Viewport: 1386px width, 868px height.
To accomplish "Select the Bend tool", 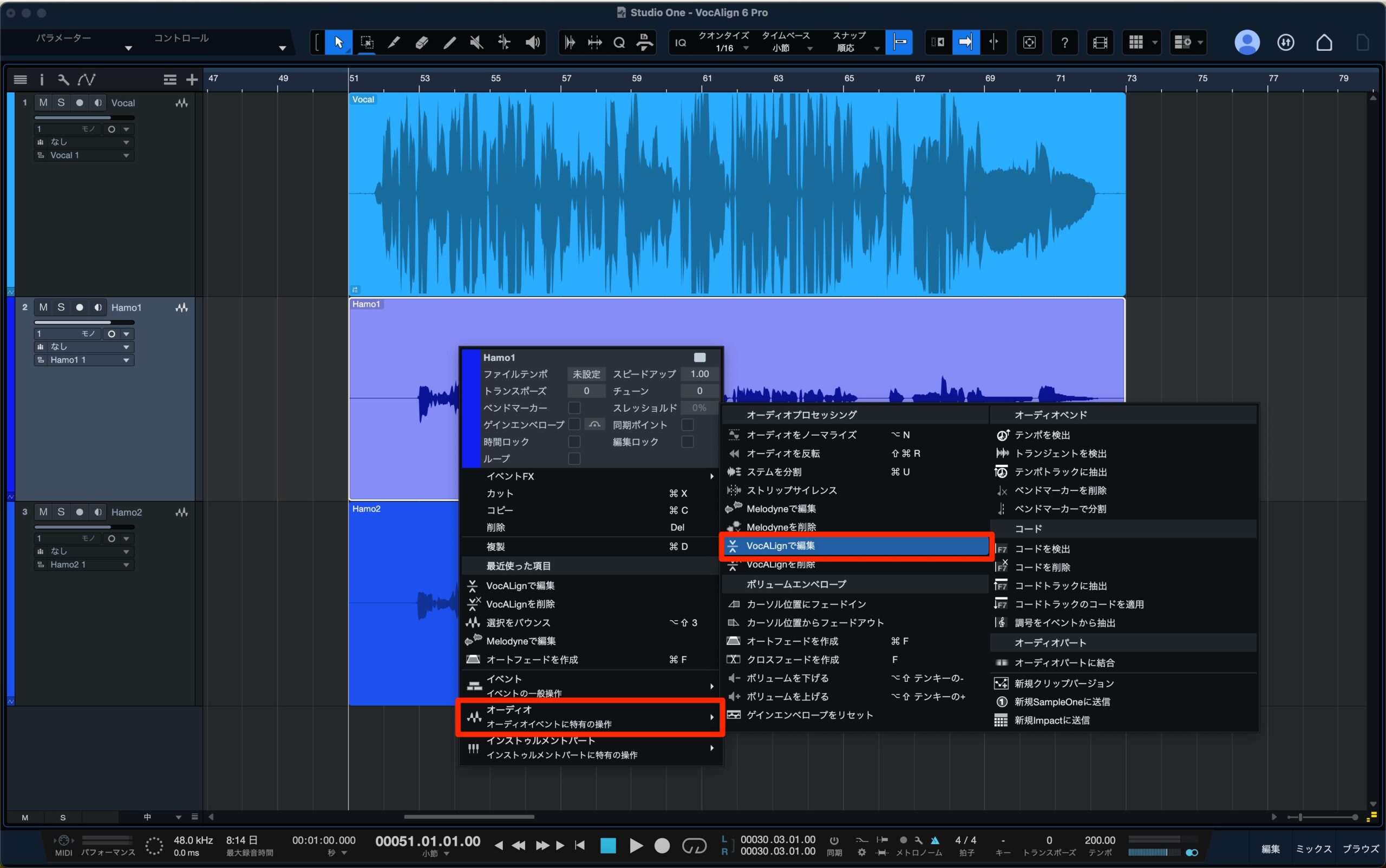I will pyautogui.click(x=504, y=43).
